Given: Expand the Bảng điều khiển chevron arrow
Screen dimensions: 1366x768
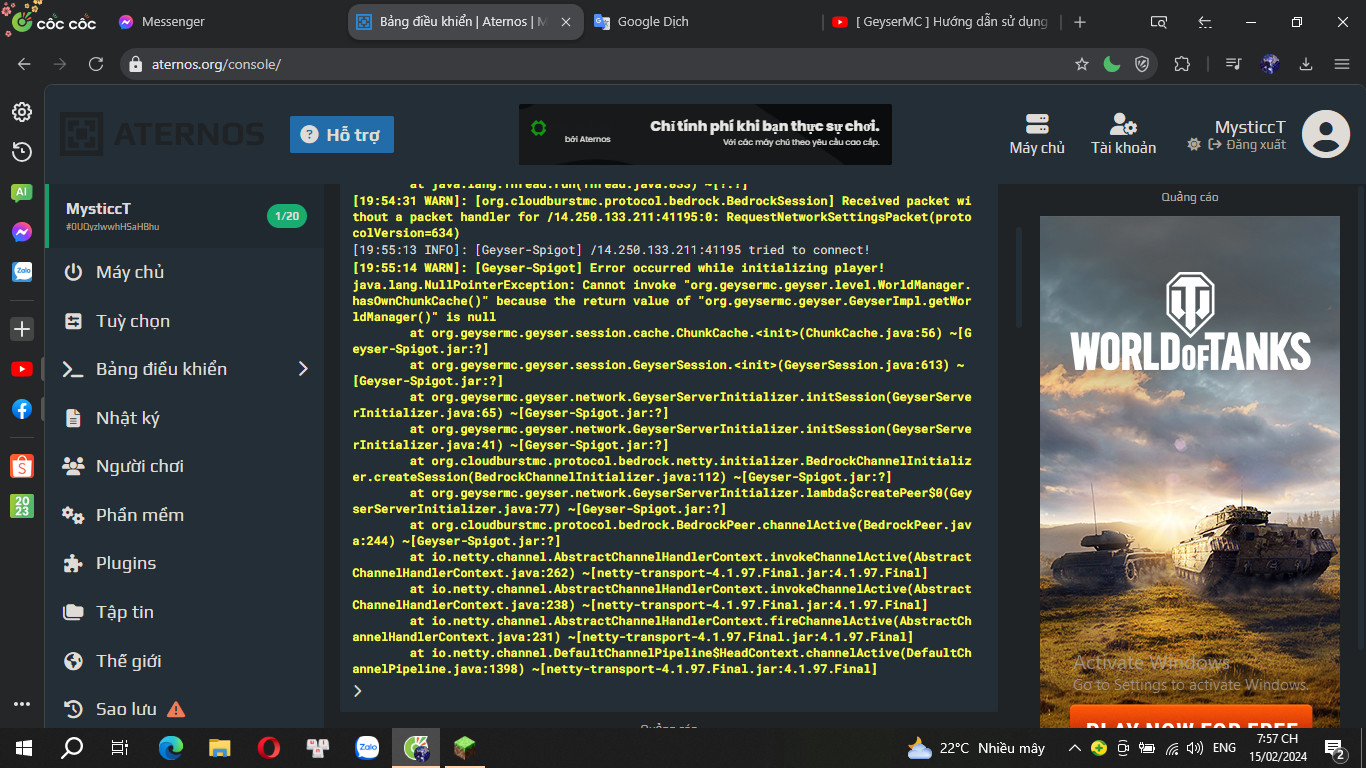Looking at the screenshot, I should [x=304, y=369].
